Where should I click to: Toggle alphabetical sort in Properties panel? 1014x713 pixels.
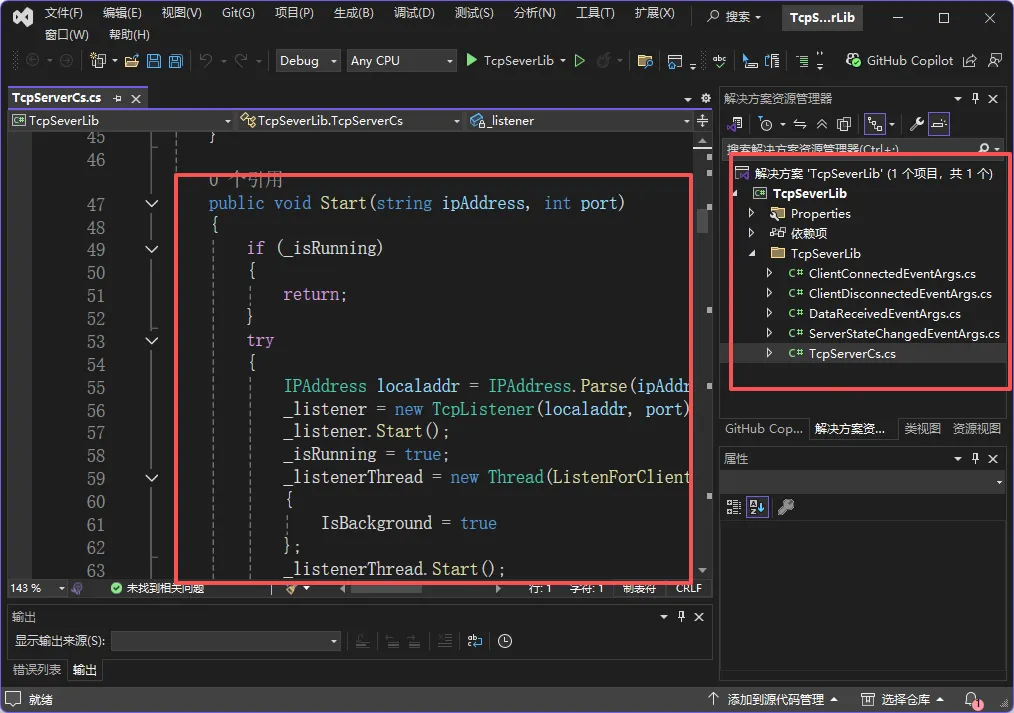point(757,507)
